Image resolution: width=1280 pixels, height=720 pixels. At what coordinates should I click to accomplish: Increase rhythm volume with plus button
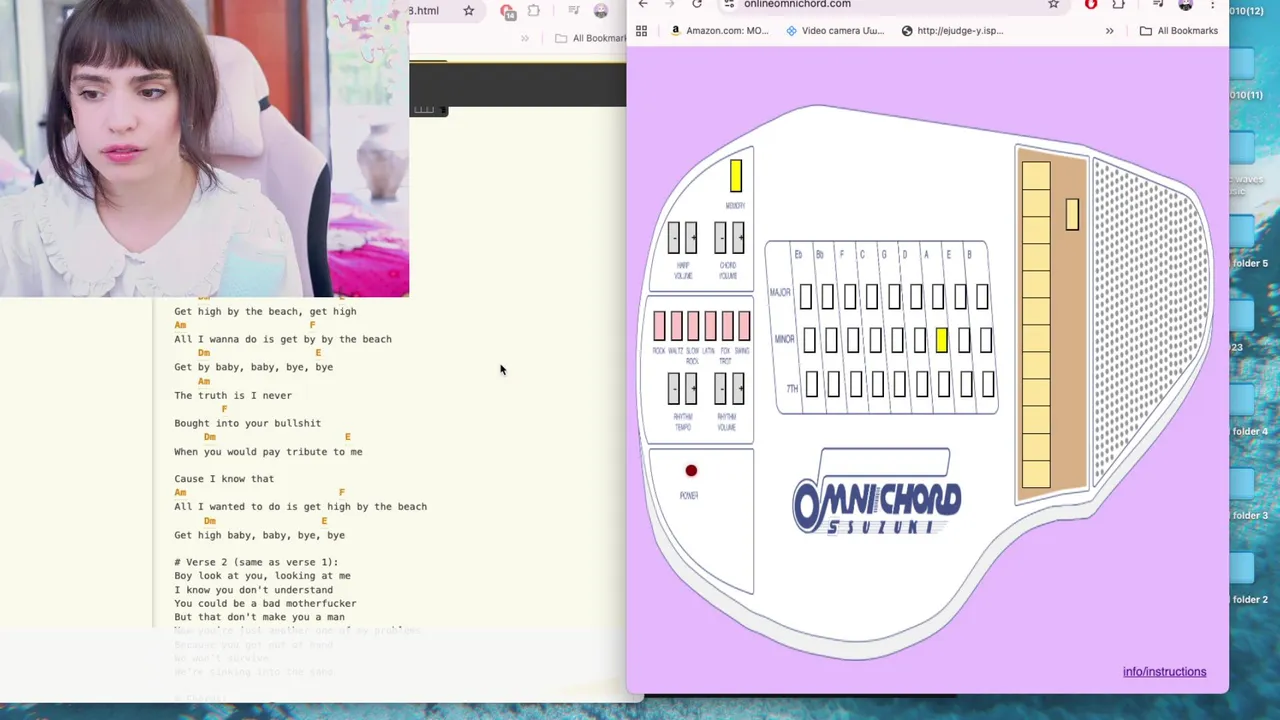pos(738,388)
